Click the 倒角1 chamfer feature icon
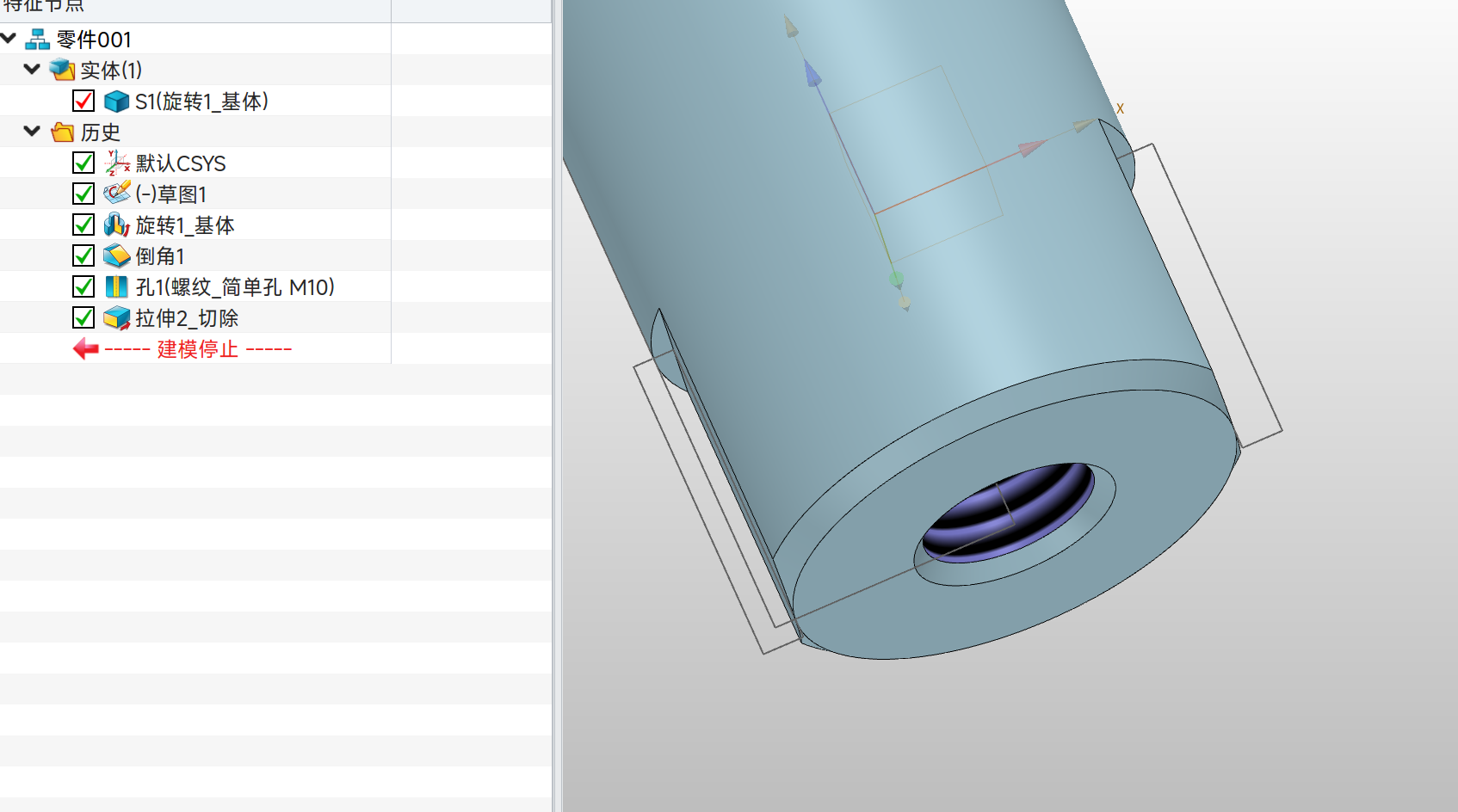Image resolution: width=1458 pixels, height=812 pixels. [x=116, y=256]
